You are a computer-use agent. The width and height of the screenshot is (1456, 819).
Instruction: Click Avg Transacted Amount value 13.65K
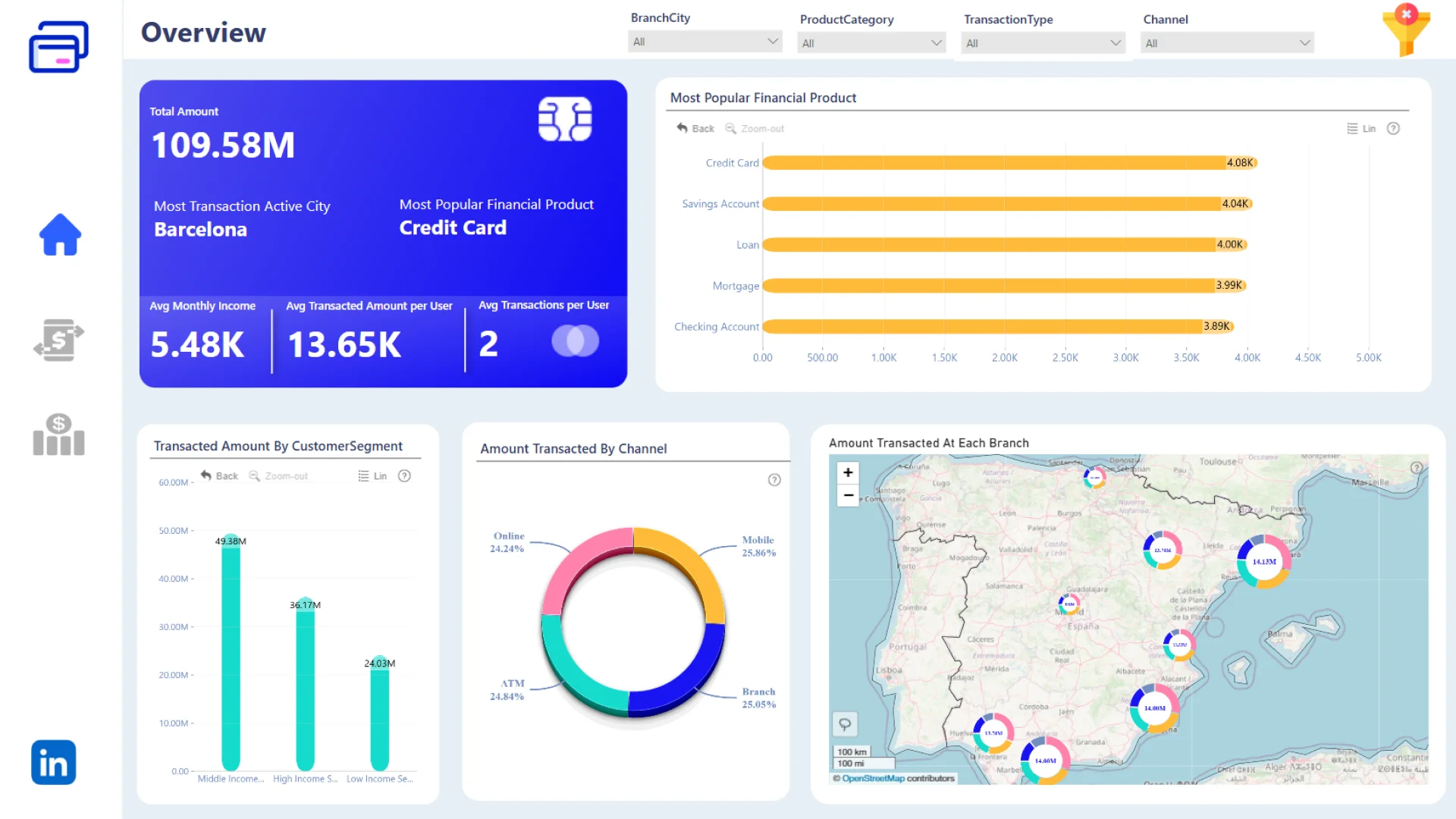point(344,345)
